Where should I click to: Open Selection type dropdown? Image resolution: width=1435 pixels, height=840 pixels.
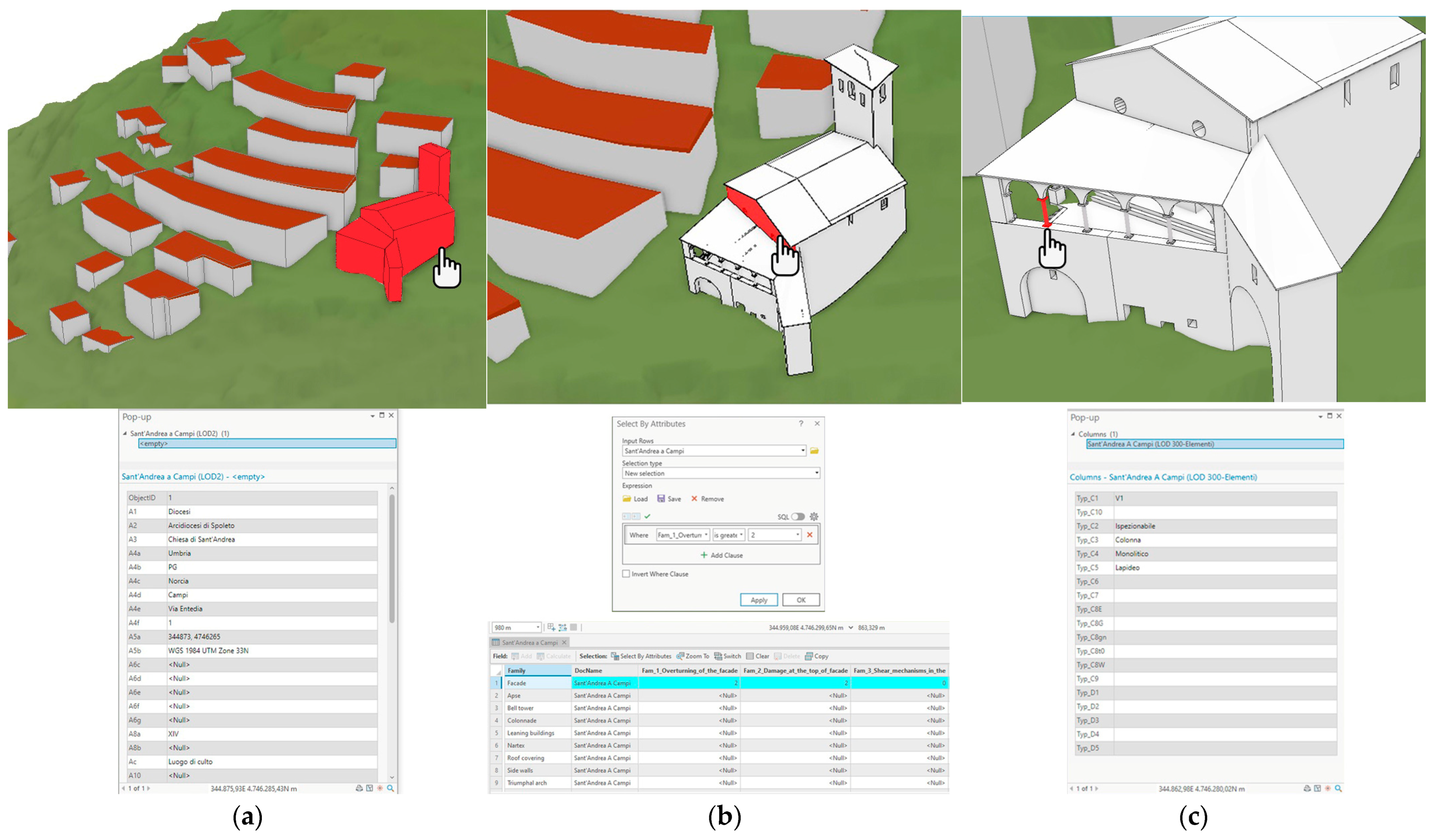816,473
